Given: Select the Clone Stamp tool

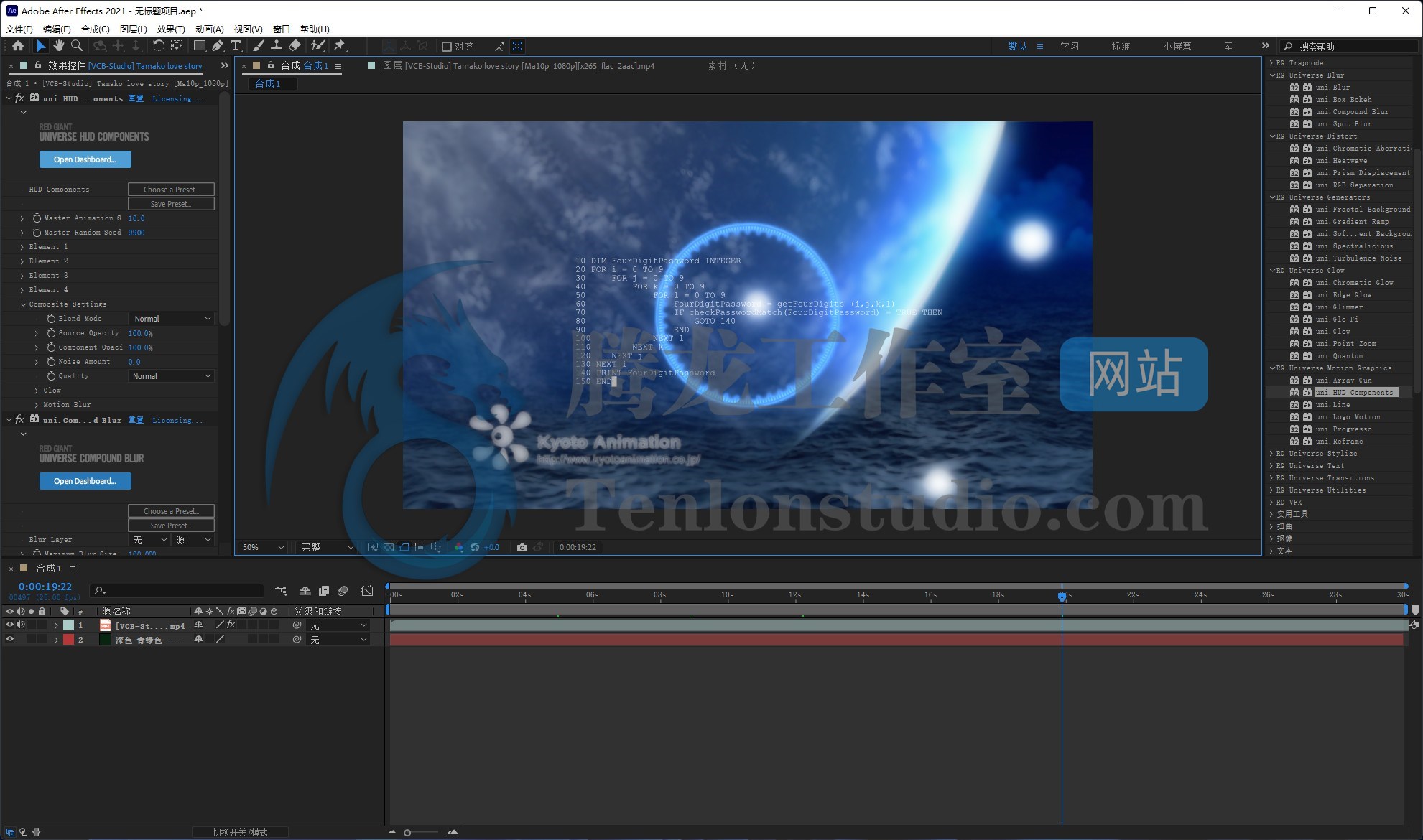Looking at the screenshot, I should pos(276,46).
